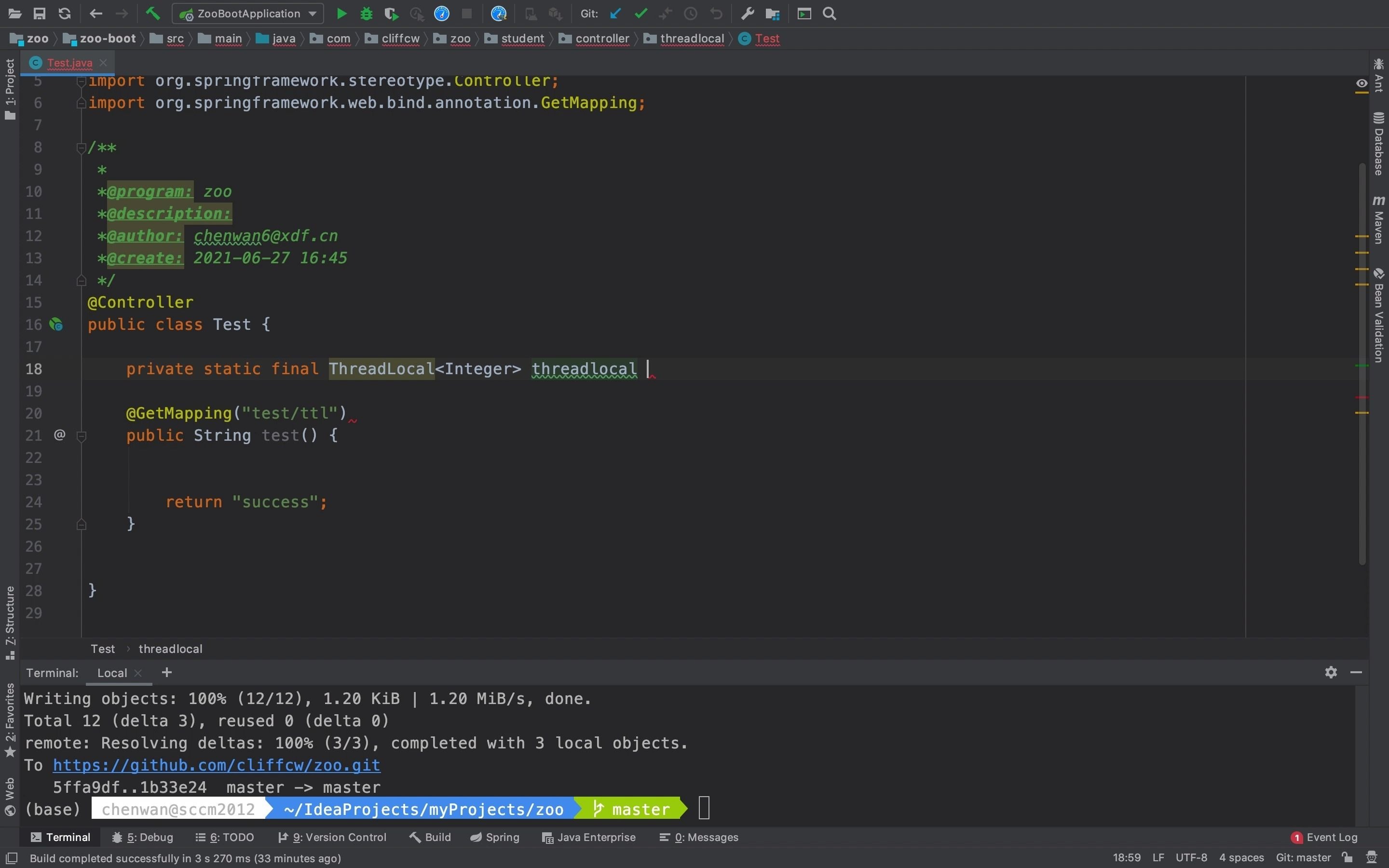Click the LF line separator in status bar
This screenshot has width=1389, height=868.
[x=1158, y=858]
